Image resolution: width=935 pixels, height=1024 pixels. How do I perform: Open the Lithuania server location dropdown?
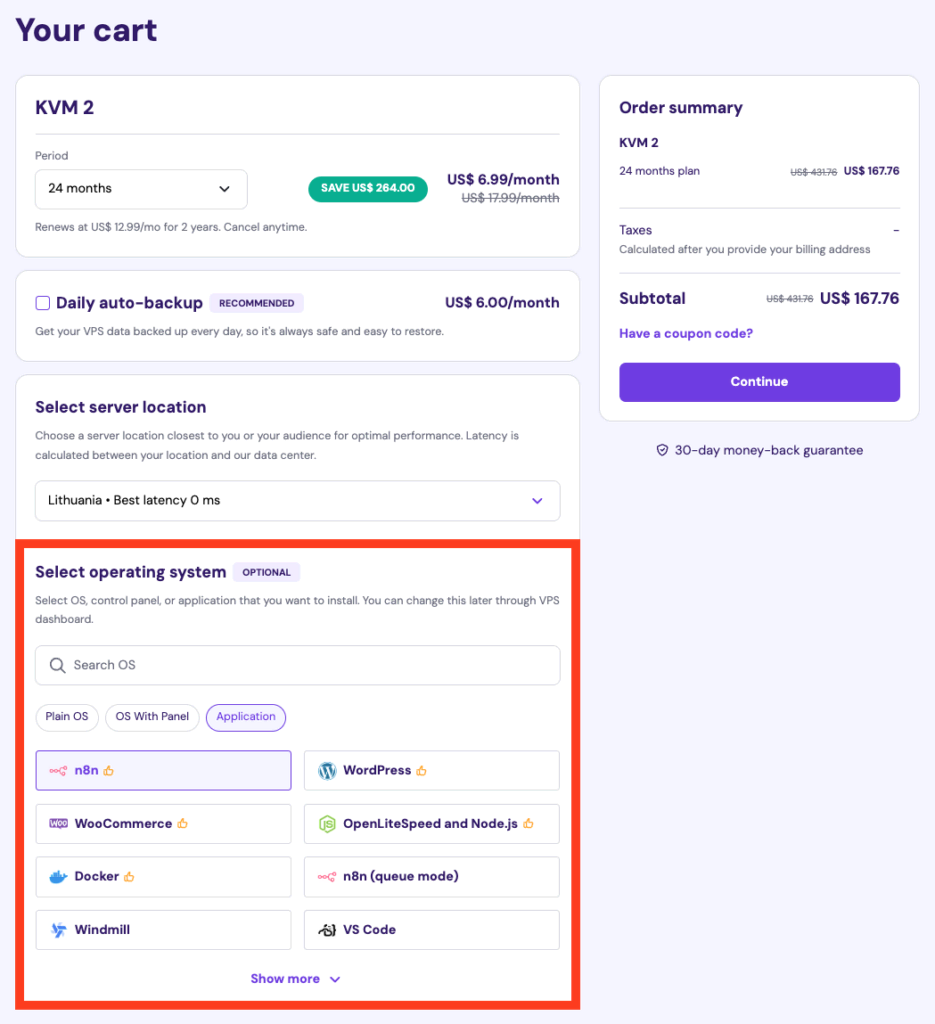297,501
